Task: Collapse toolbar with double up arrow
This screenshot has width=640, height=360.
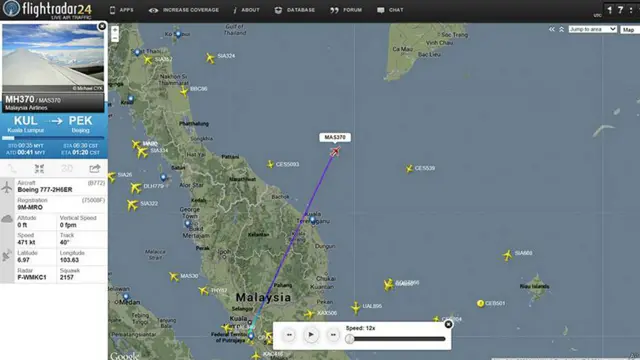Action: (x=562, y=29)
